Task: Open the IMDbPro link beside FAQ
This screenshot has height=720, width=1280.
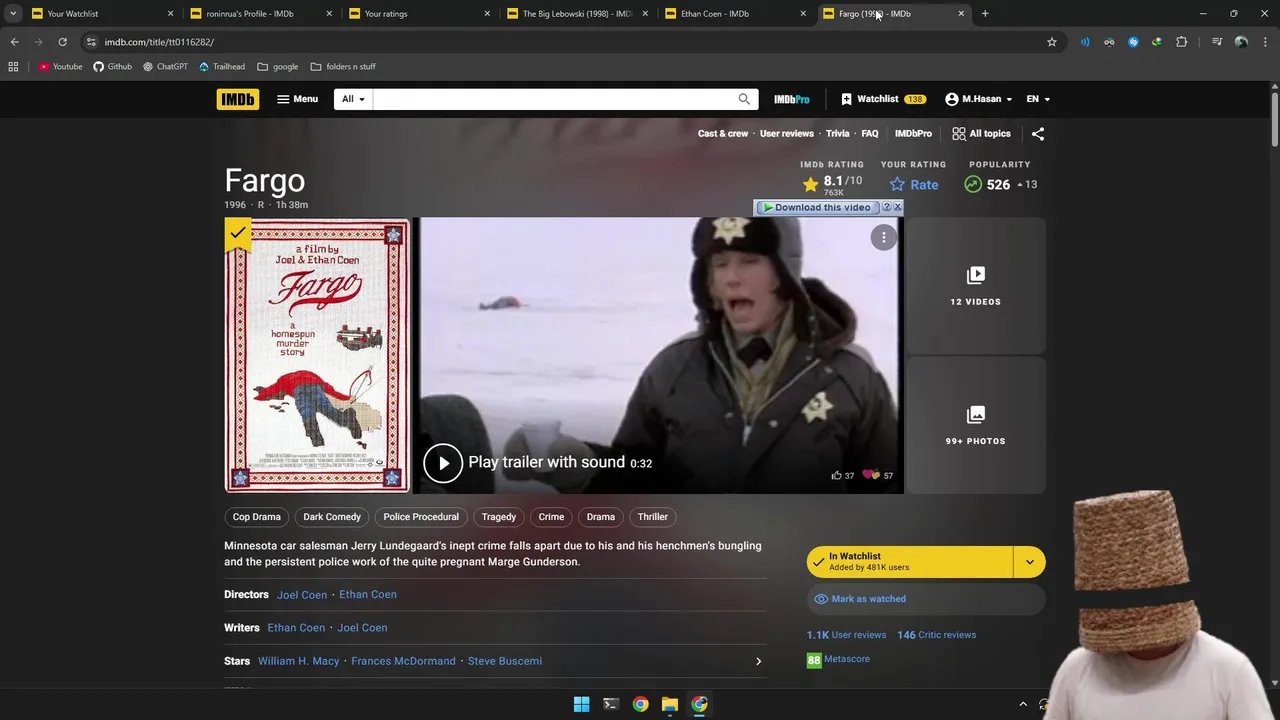Action: (x=913, y=133)
